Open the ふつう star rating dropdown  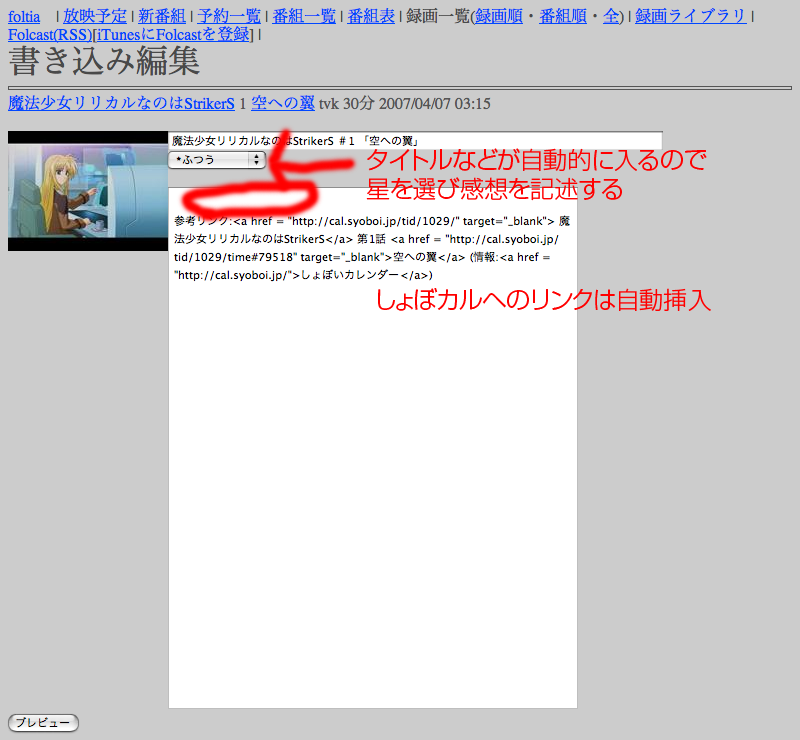(217, 160)
